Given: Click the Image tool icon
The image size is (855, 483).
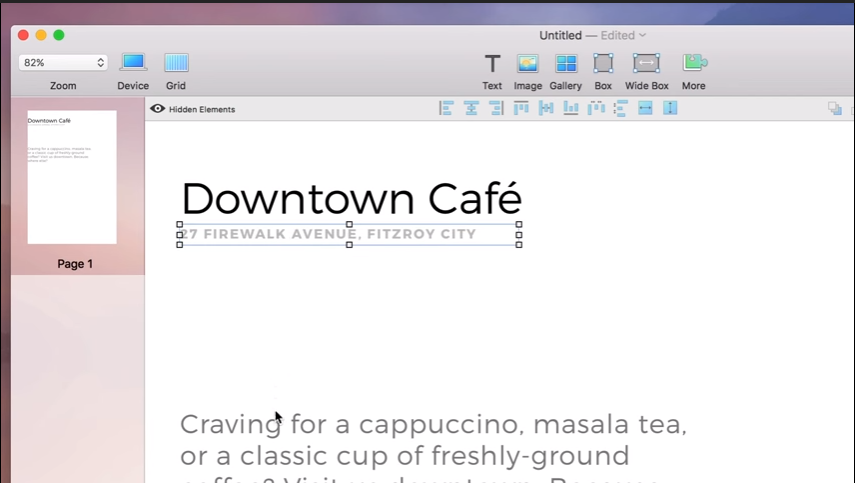Looking at the screenshot, I should (x=528, y=64).
